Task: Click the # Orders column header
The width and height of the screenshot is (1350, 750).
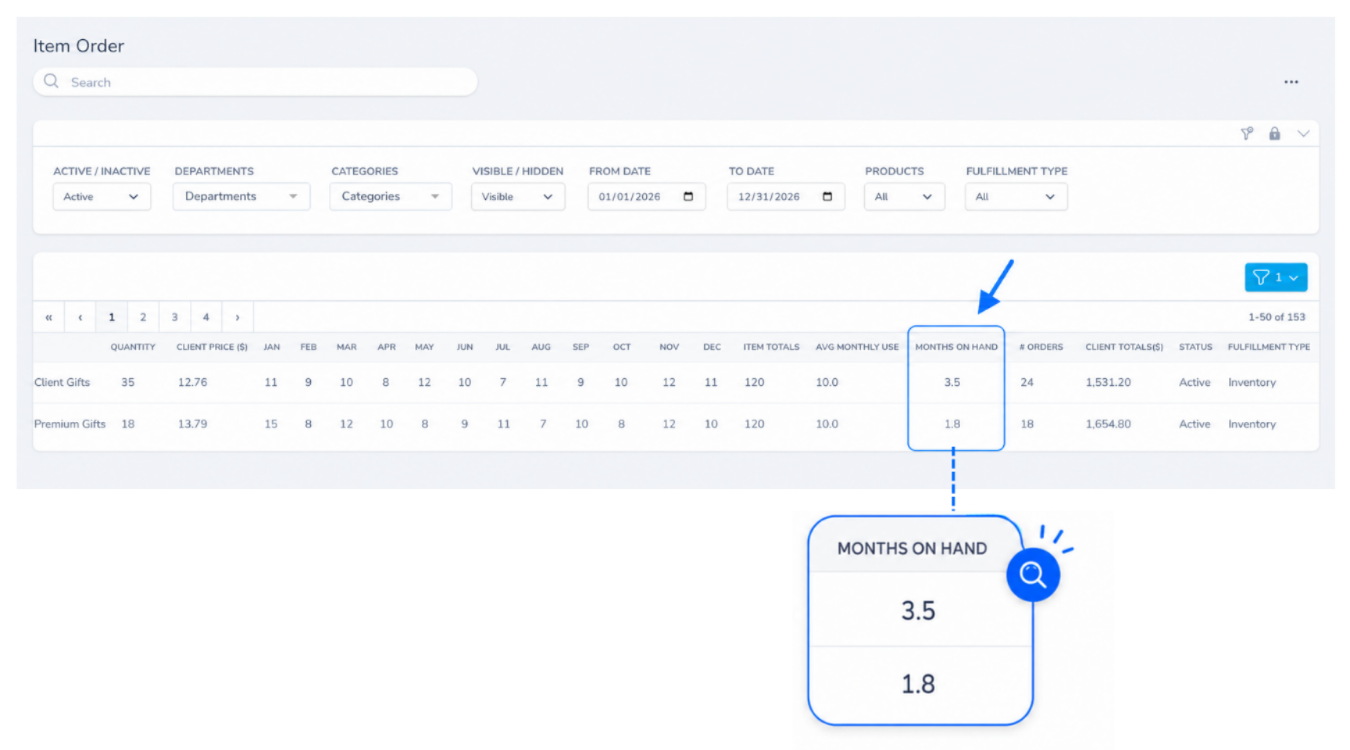Action: (1041, 347)
